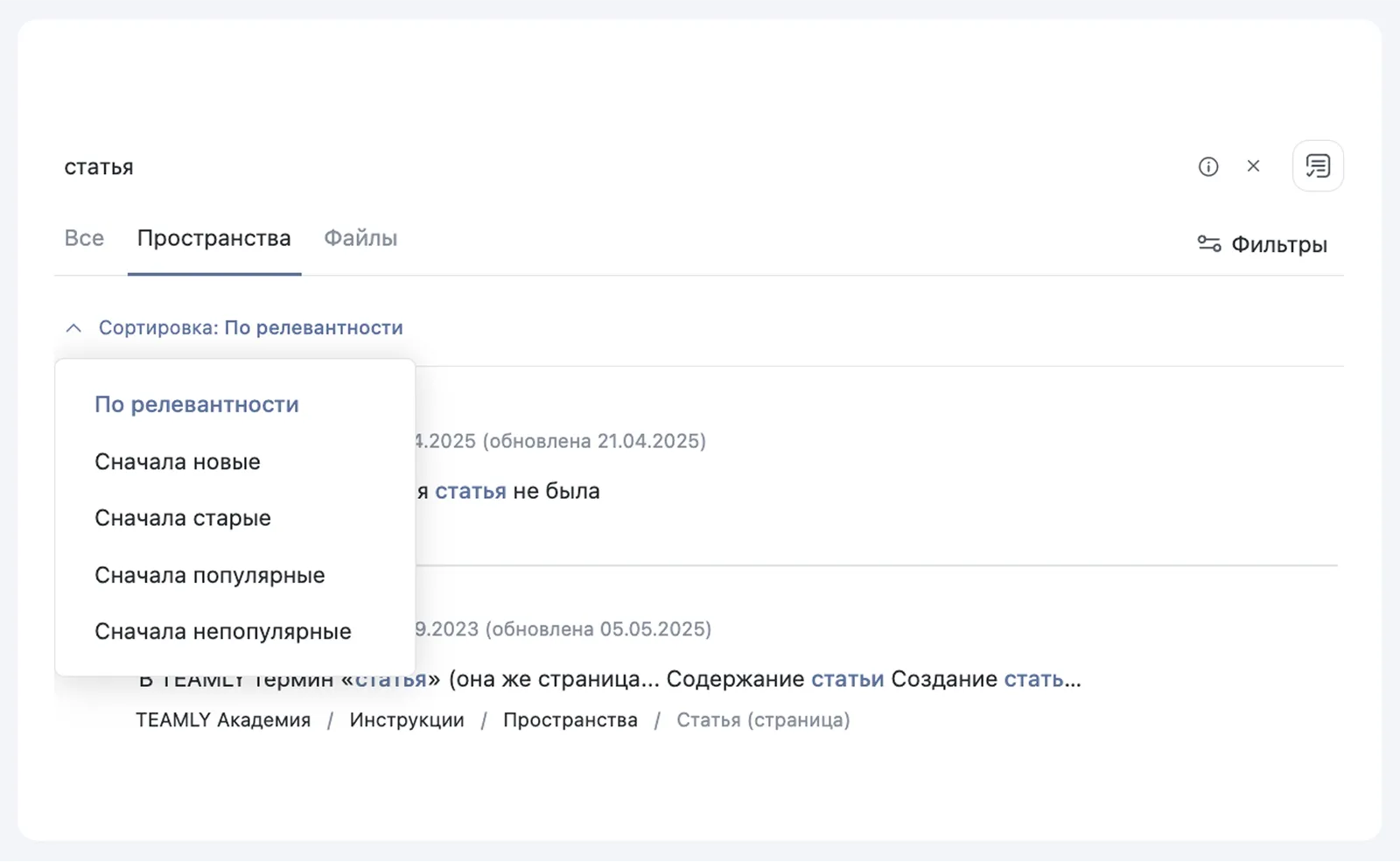Click date text 'обновлена 05.05.2025'
This screenshot has height=862, width=1400.
pyautogui.click(x=599, y=629)
